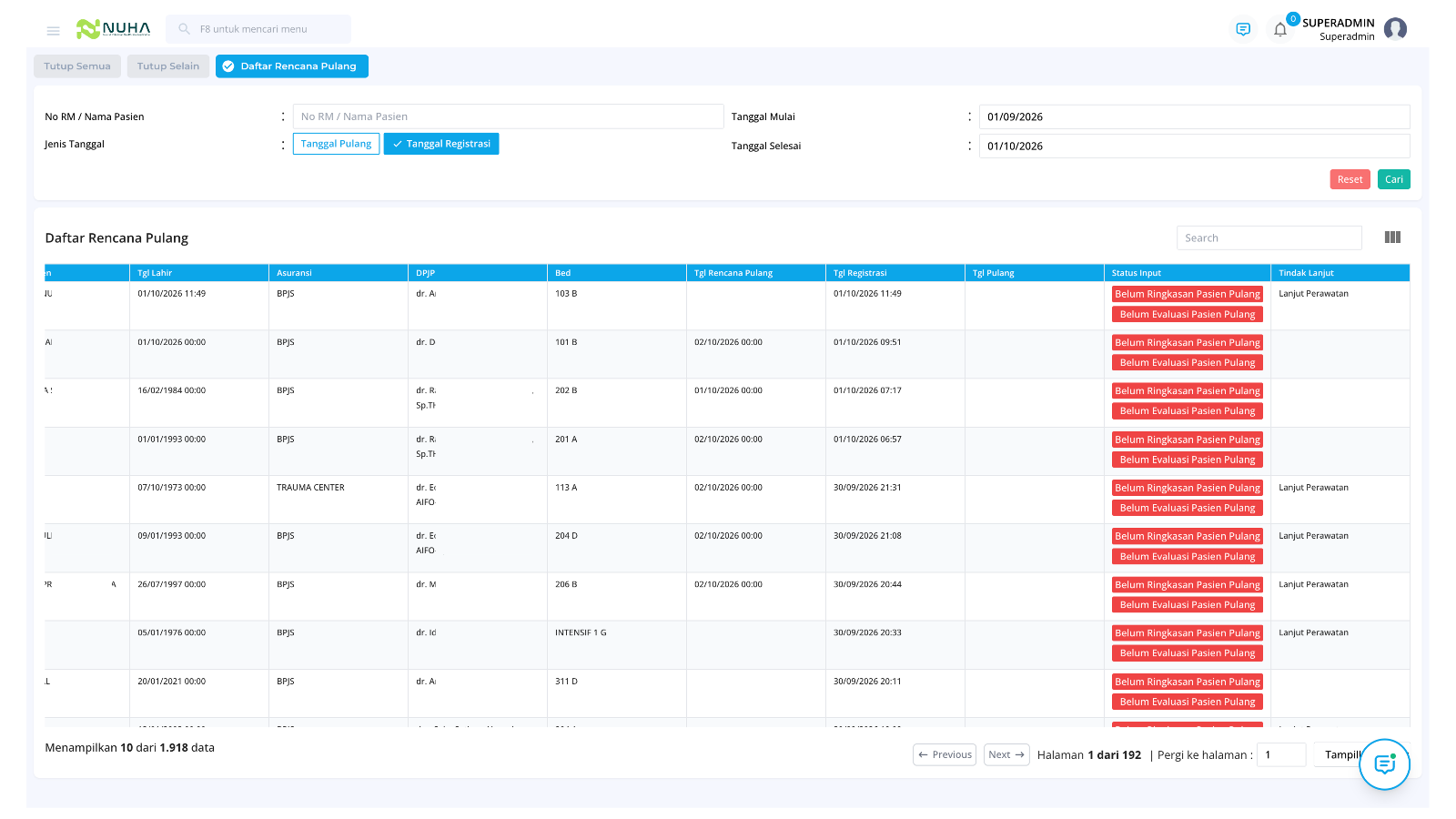The image size is (1456, 819).
Task: Sort by Status Input column header
Action: click(1187, 273)
